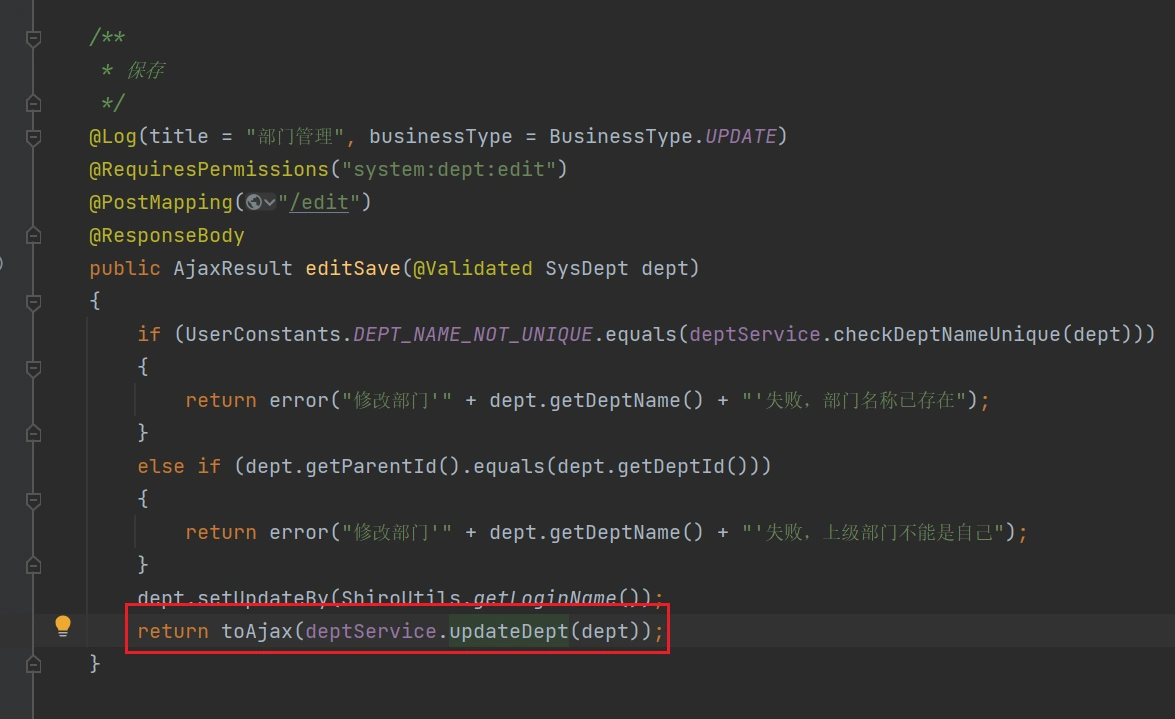This screenshot has height=719, width=1175.
Task: Click fold marker at the comment closing line
Action: 33,103
